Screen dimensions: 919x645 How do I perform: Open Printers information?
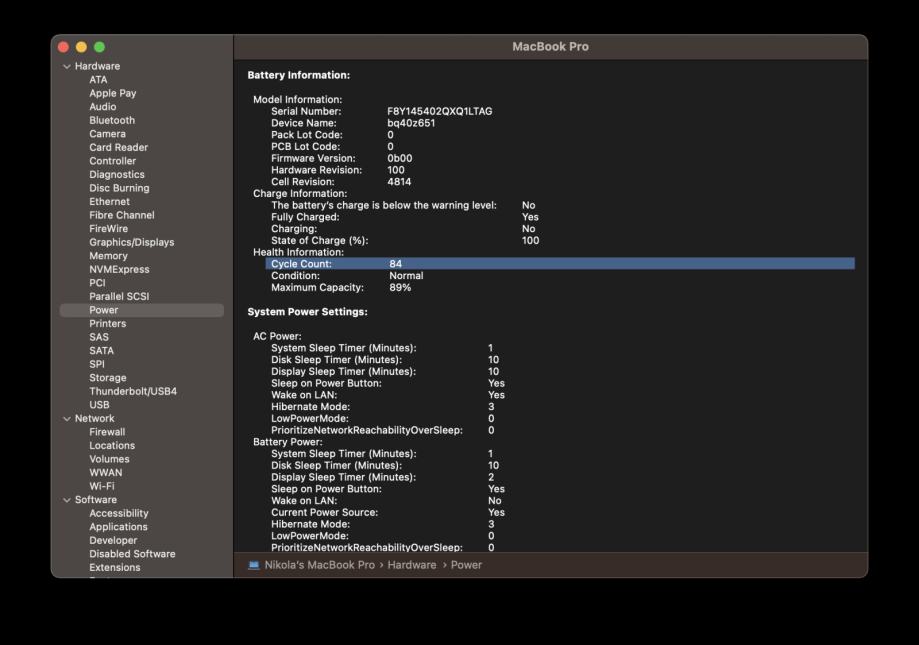tap(108, 323)
